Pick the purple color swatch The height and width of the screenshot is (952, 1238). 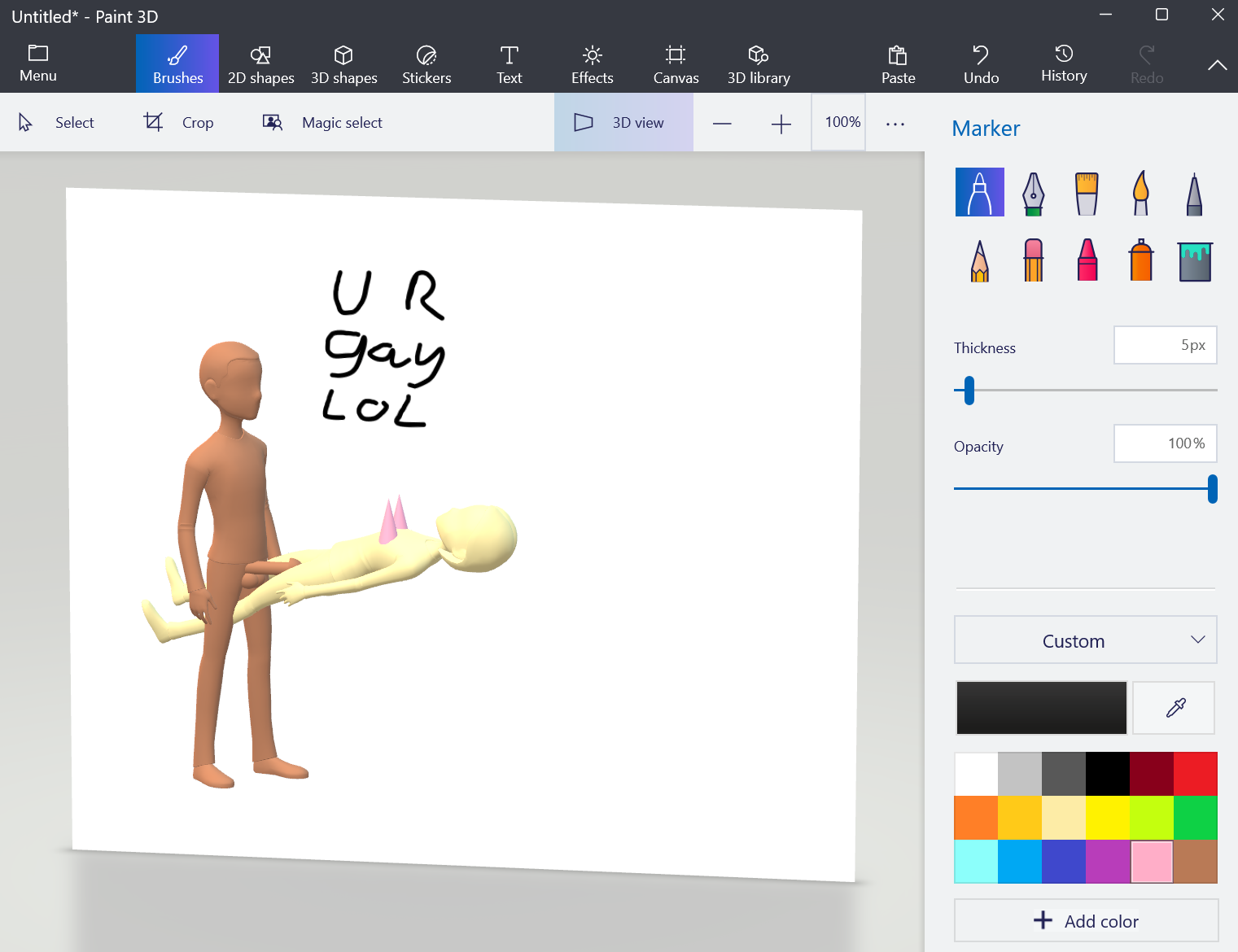pyautogui.click(x=1108, y=862)
